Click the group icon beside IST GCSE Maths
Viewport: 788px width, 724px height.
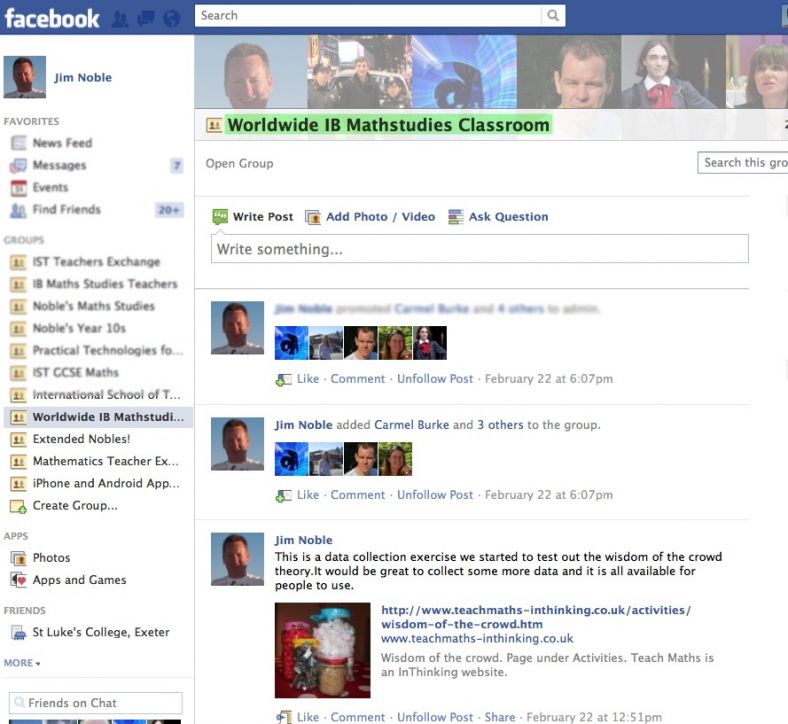(x=19, y=373)
